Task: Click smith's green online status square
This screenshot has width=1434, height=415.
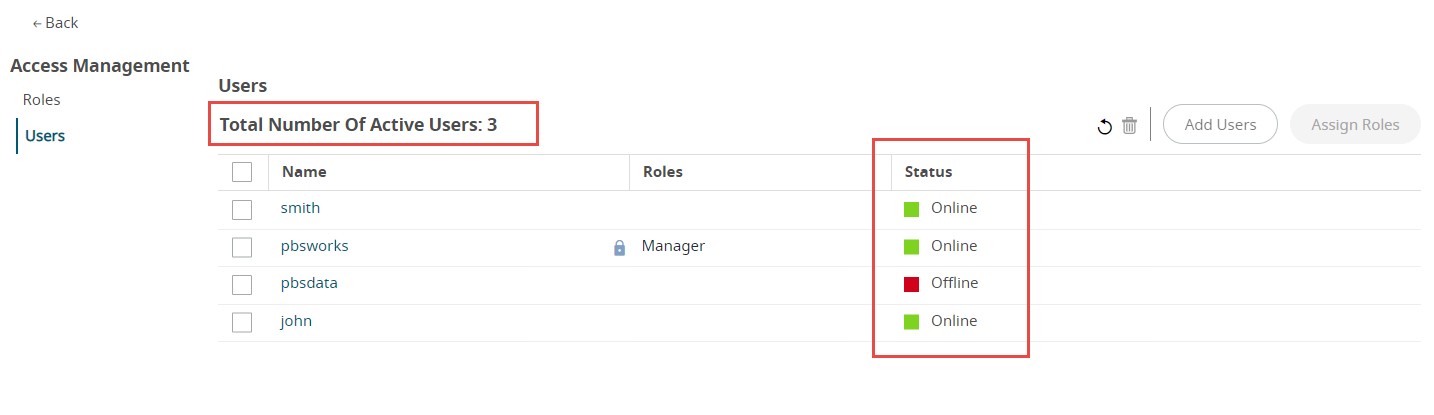Action: (x=911, y=209)
